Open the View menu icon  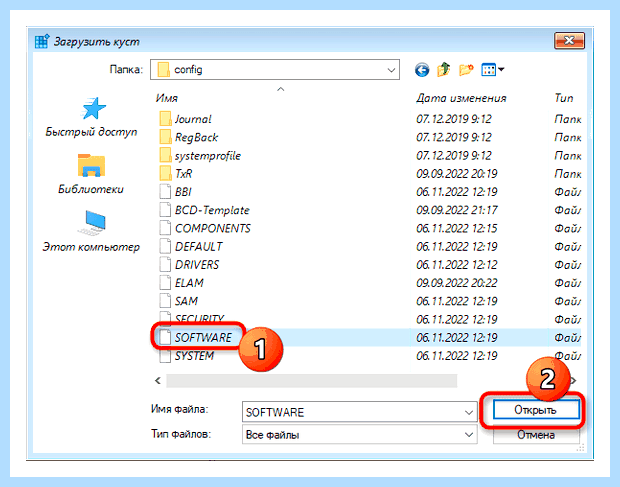coord(492,70)
